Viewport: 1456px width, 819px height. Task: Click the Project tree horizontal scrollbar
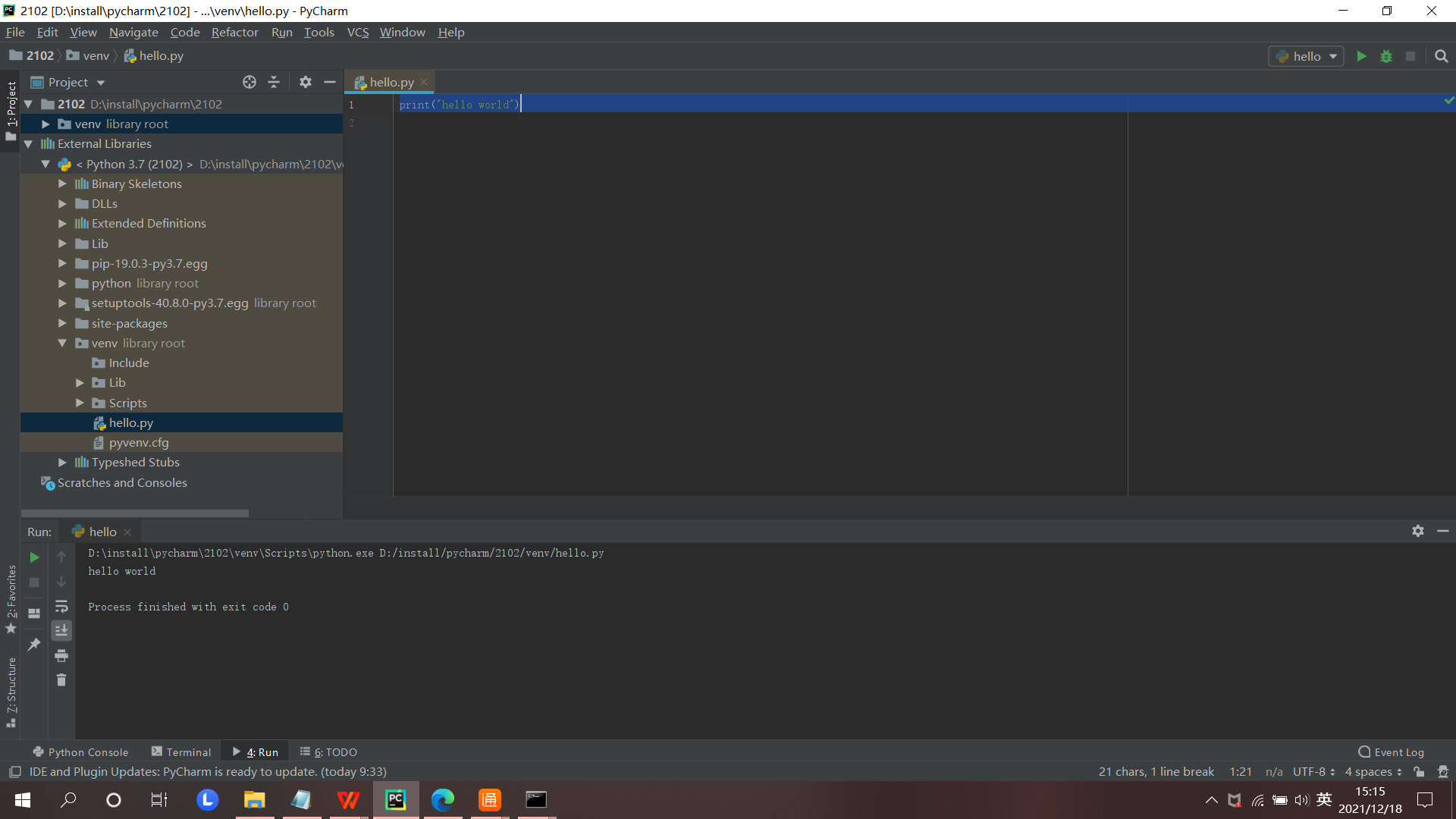point(135,513)
